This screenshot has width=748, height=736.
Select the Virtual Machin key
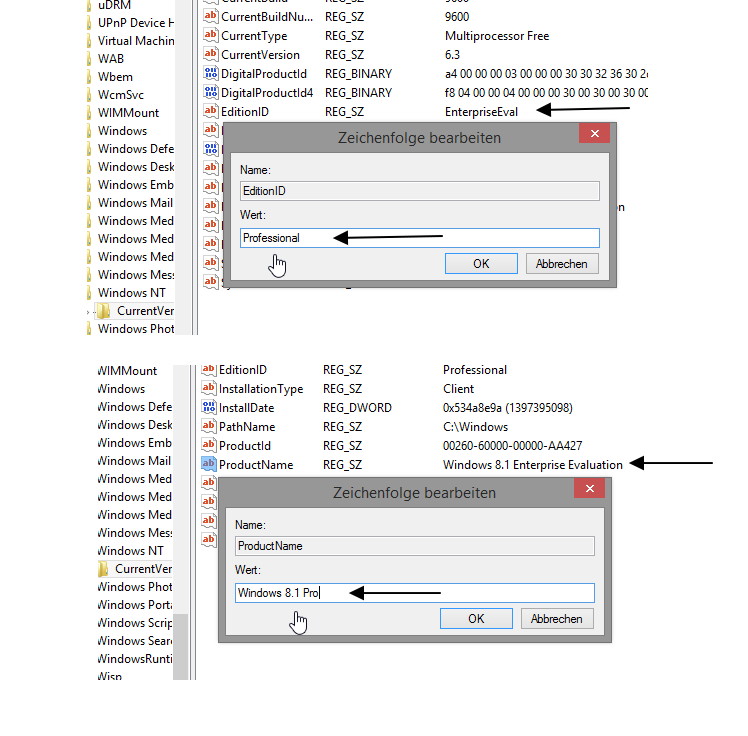pyautogui.click(x=136, y=41)
